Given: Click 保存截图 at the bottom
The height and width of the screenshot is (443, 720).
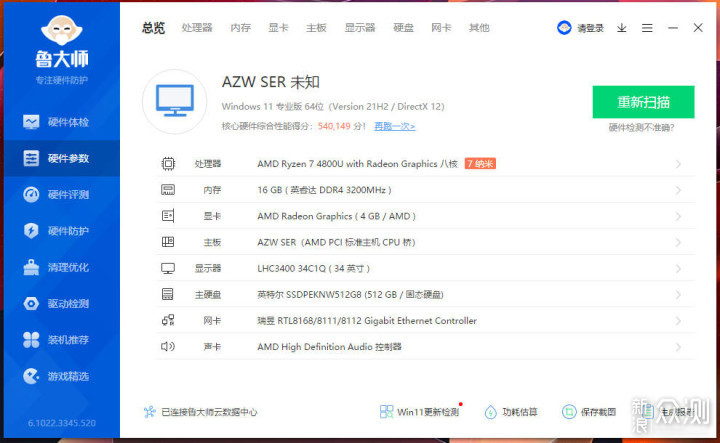Looking at the screenshot, I should coord(589,412).
